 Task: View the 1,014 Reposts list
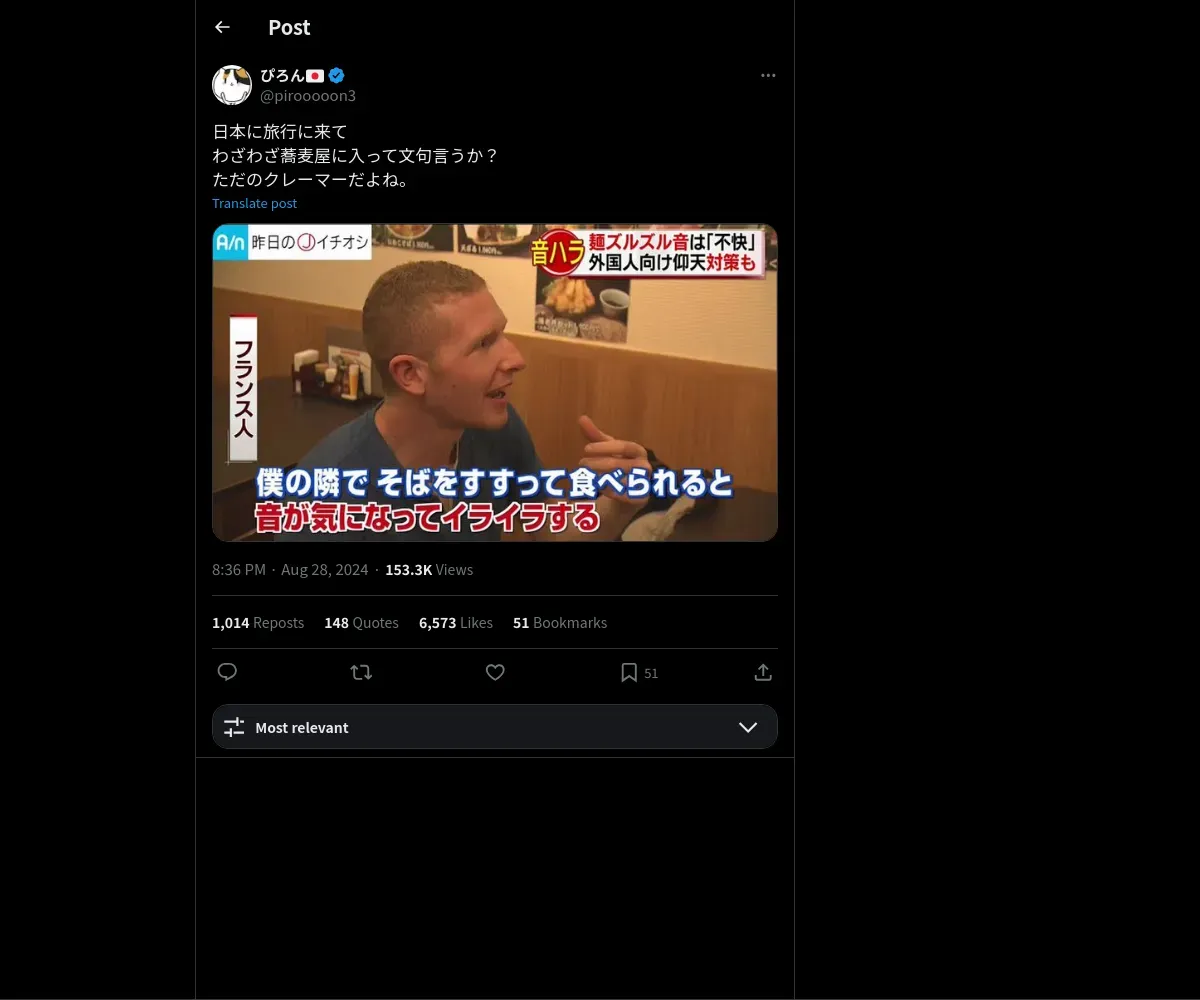pyautogui.click(x=258, y=622)
